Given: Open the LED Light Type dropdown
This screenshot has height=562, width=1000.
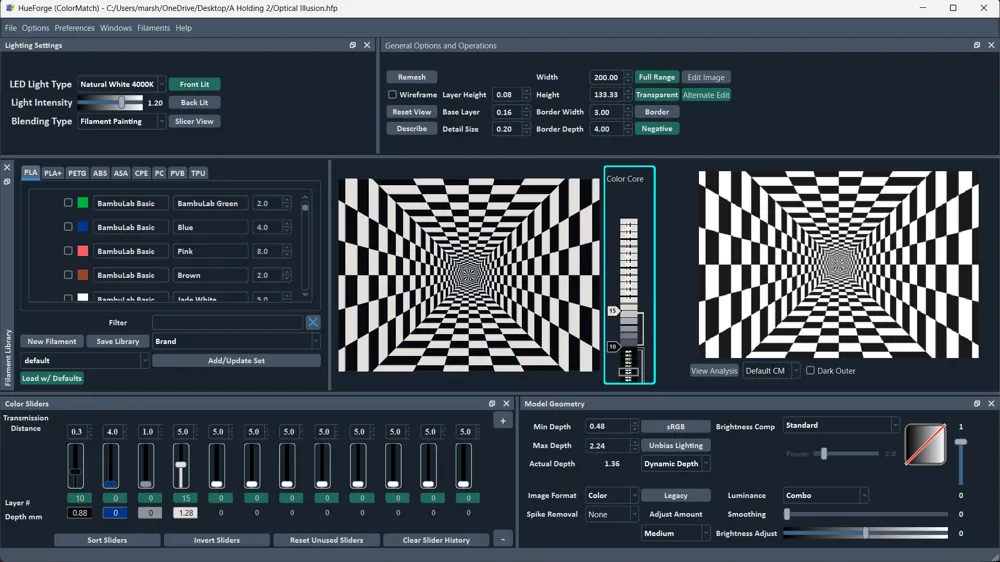Looking at the screenshot, I should click(121, 84).
